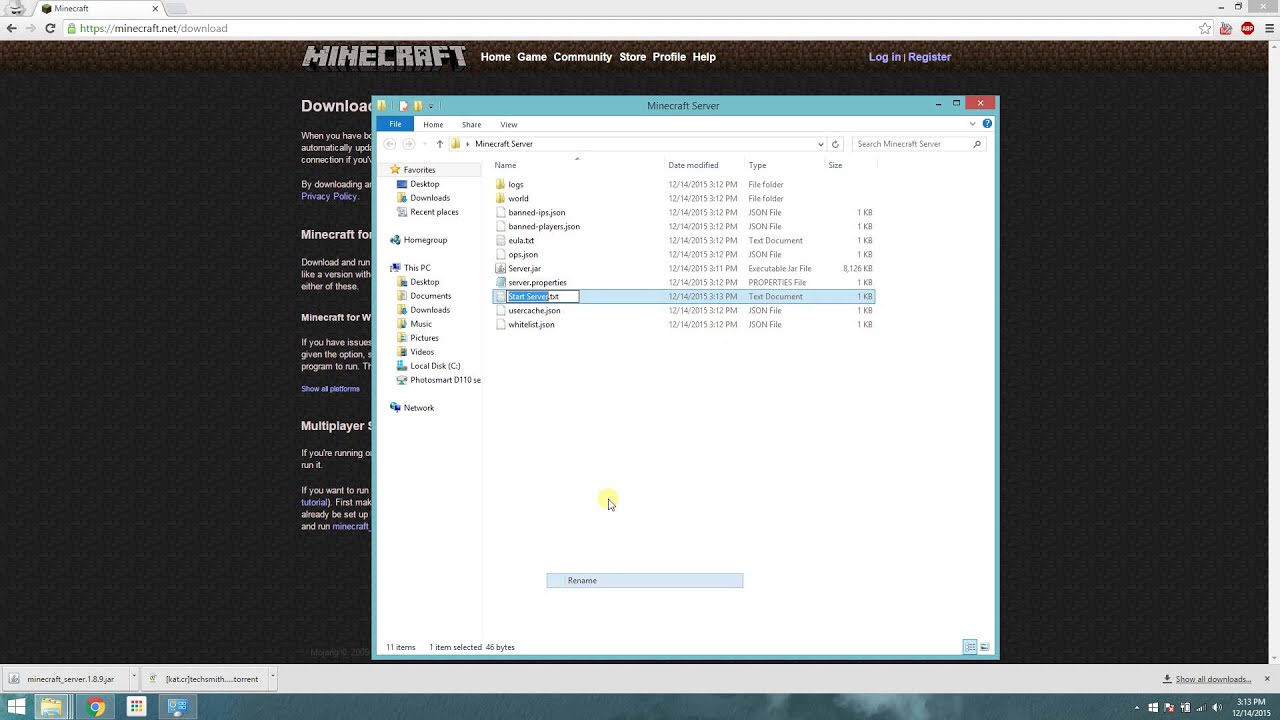
Task: Go back in Chrome browser
Action: (x=11, y=28)
